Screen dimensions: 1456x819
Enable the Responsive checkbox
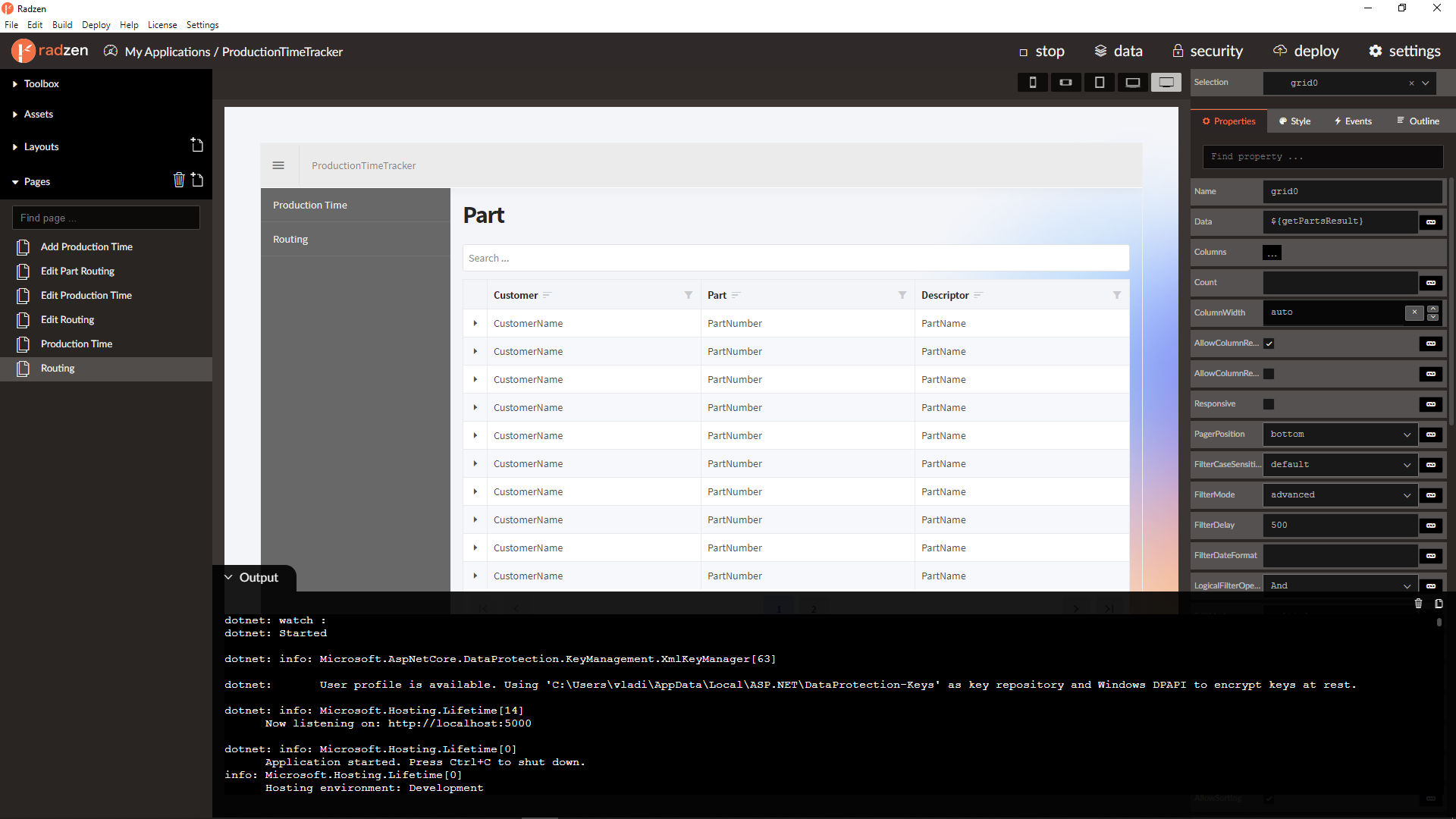coord(1269,404)
